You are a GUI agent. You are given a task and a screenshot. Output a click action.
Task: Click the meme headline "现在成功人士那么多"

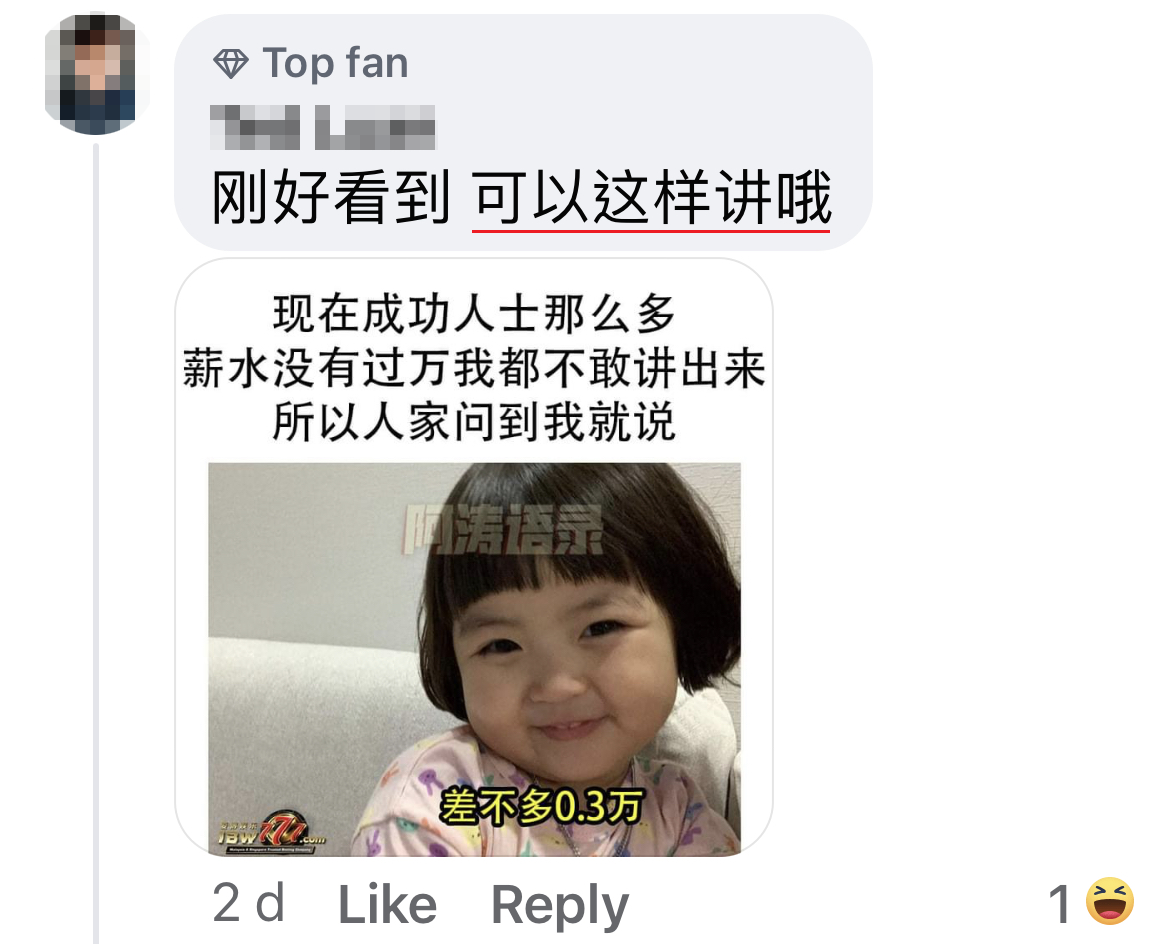pos(474,313)
